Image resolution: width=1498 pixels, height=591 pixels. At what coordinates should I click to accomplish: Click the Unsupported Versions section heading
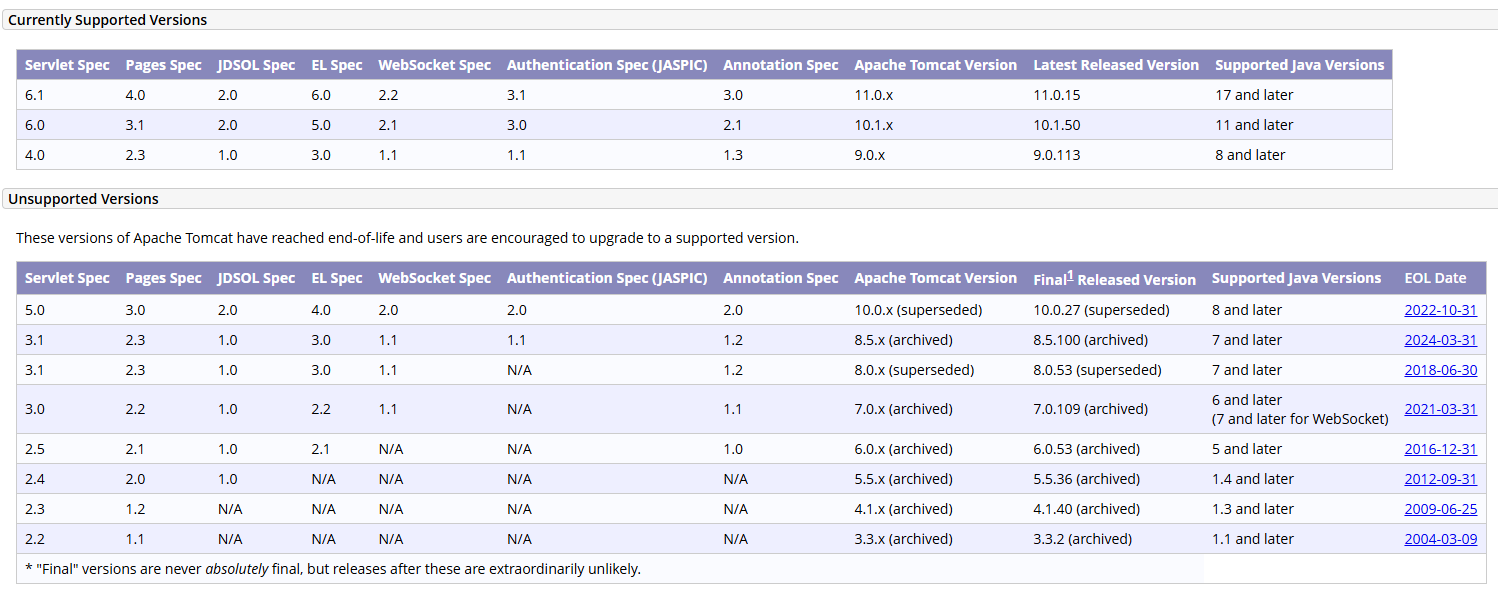pyautogui.click(x=84, y=199)
